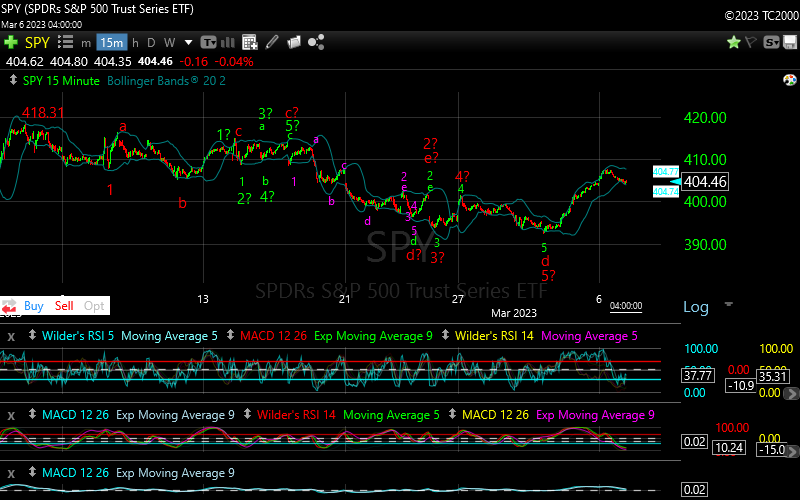Viewport: 800px width, 500px height.
Task: Toggle the flag marker icon
Action: click(x=751, y=42)
